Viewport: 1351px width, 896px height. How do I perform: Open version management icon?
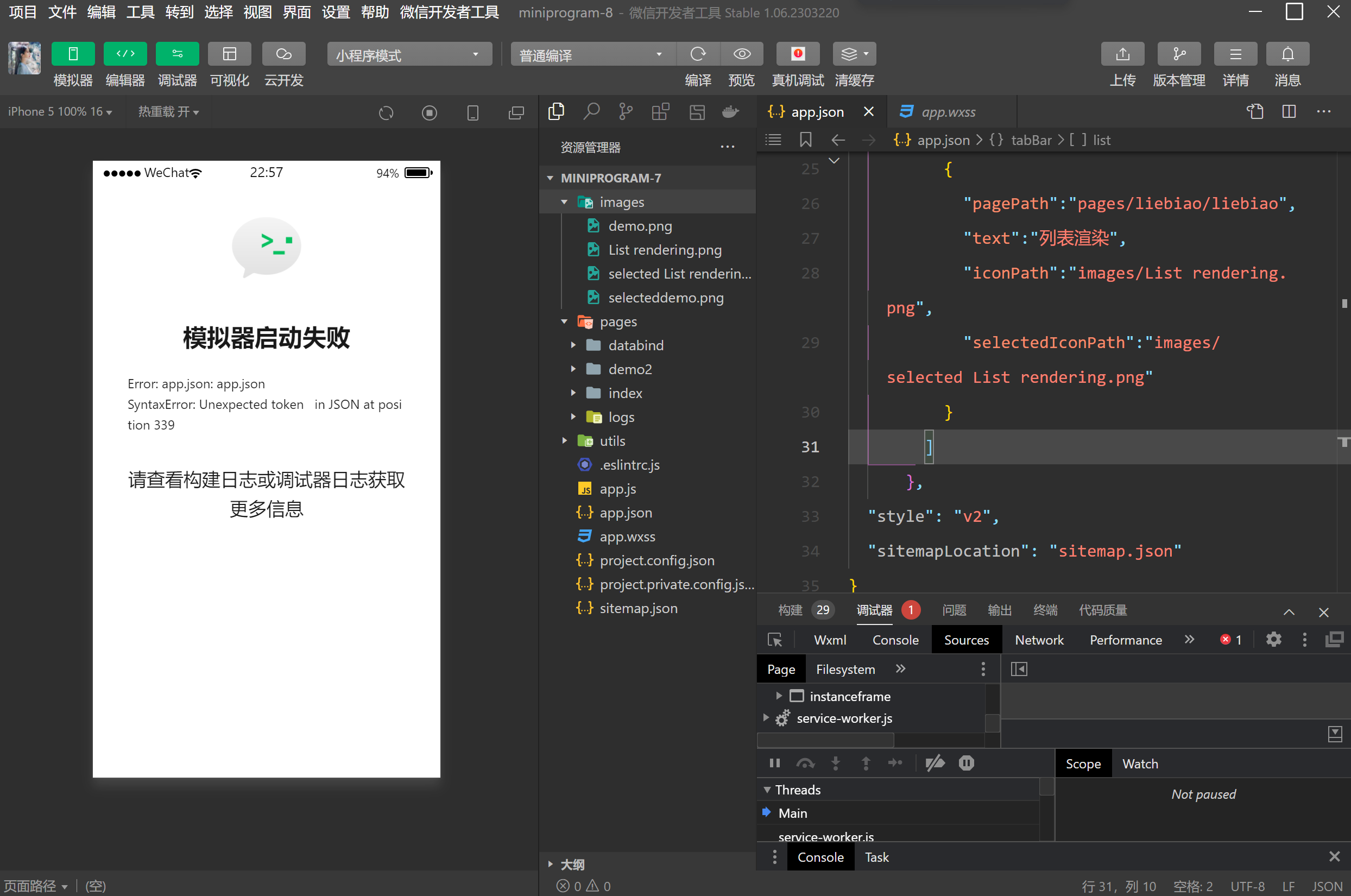click(x=1178, y=54)
